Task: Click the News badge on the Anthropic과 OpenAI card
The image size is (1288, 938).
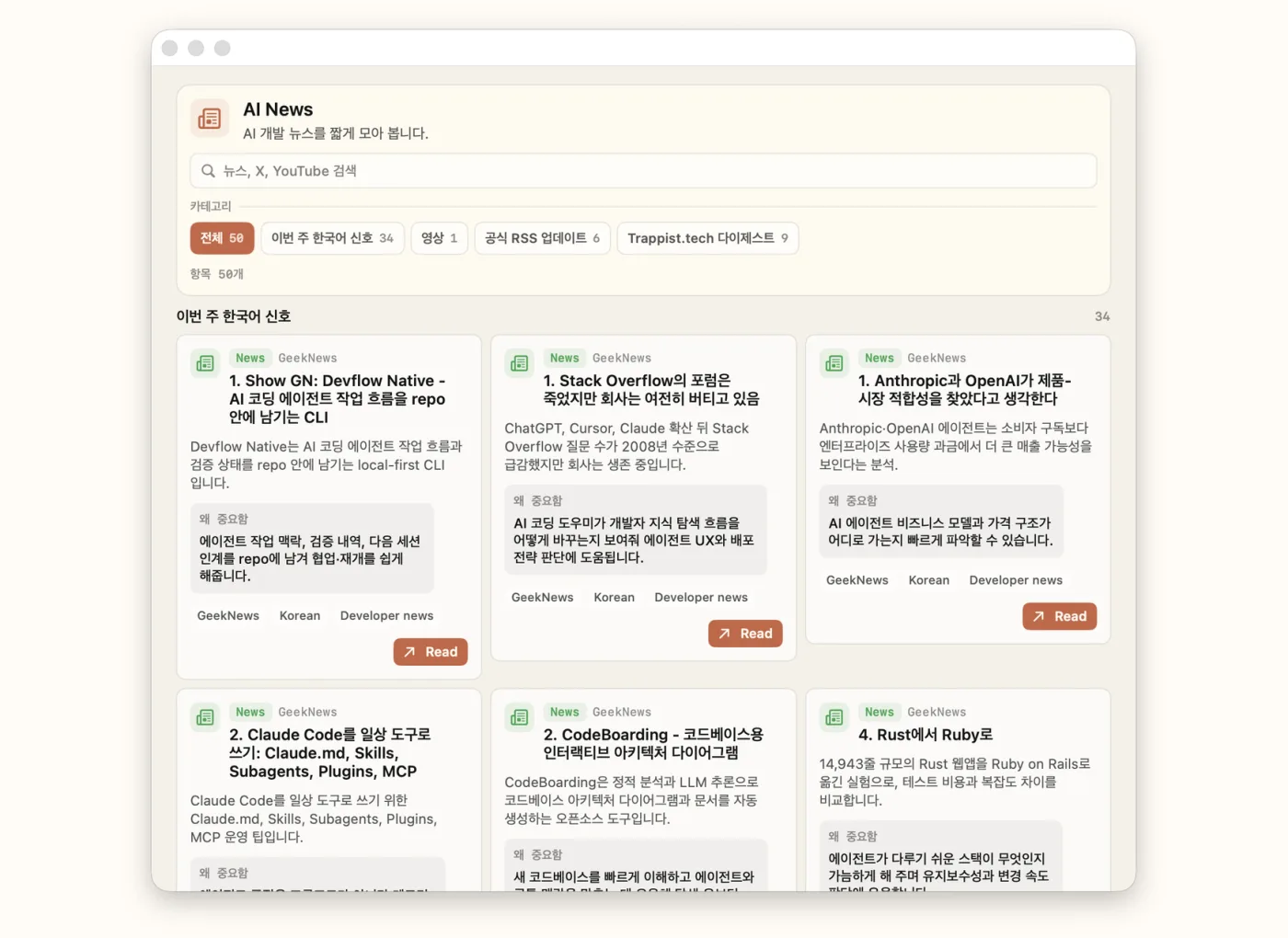Action: (880, 359)
